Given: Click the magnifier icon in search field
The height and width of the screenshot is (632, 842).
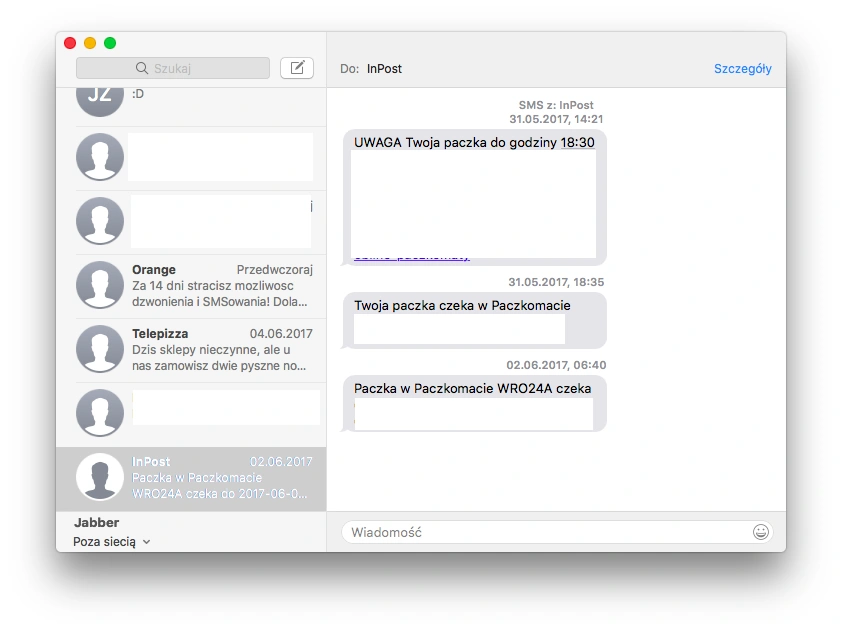Looking at the screenshot, I should [142, 68].
